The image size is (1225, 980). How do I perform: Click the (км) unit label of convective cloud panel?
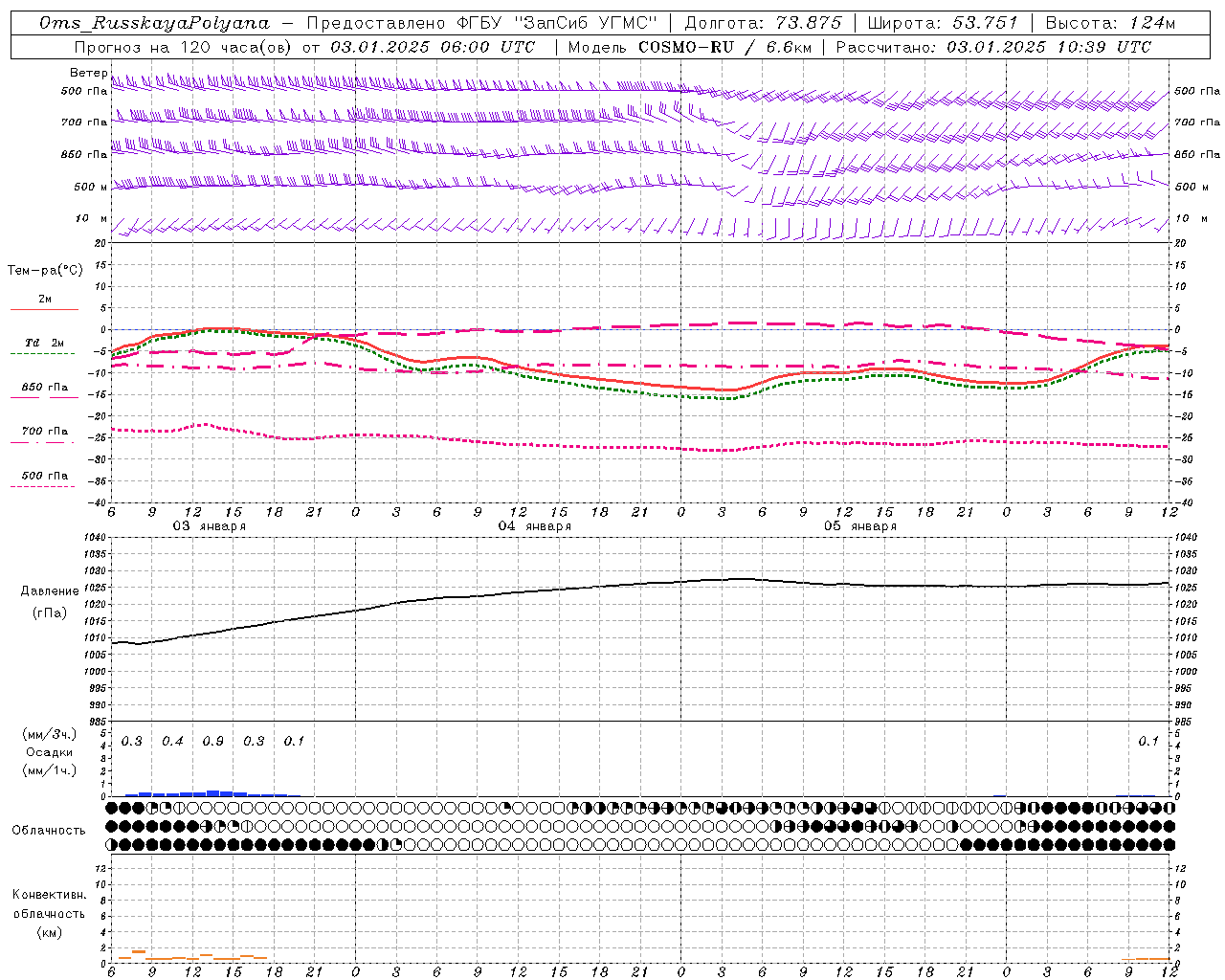point(49,932)
